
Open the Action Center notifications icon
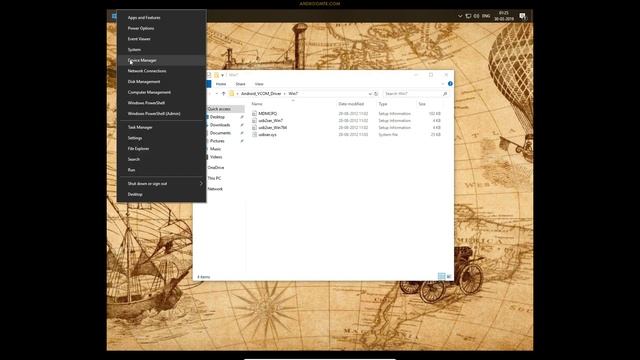click(522, 16)
